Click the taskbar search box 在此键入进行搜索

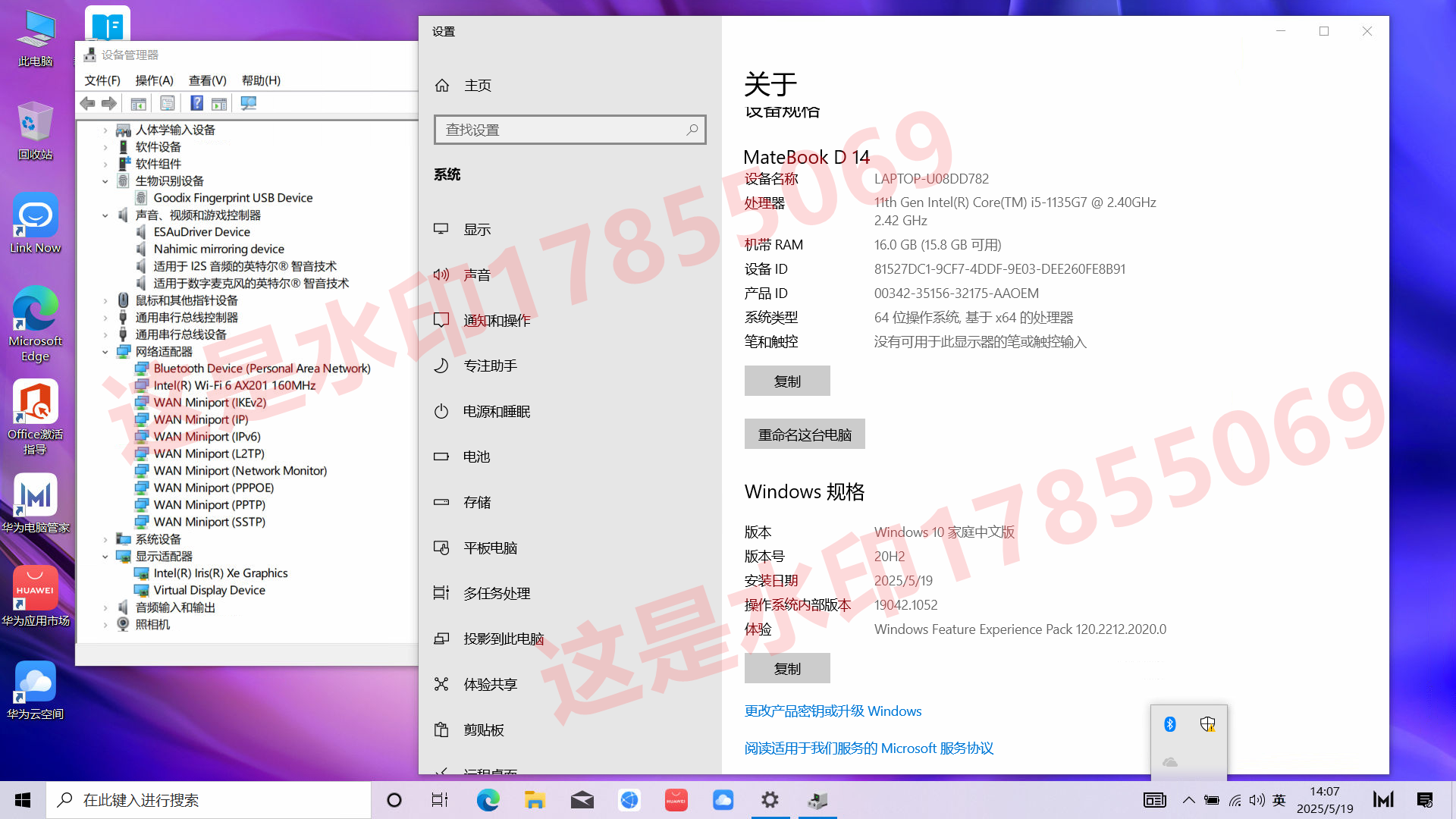pyautogui.click(x=209, y=800)
